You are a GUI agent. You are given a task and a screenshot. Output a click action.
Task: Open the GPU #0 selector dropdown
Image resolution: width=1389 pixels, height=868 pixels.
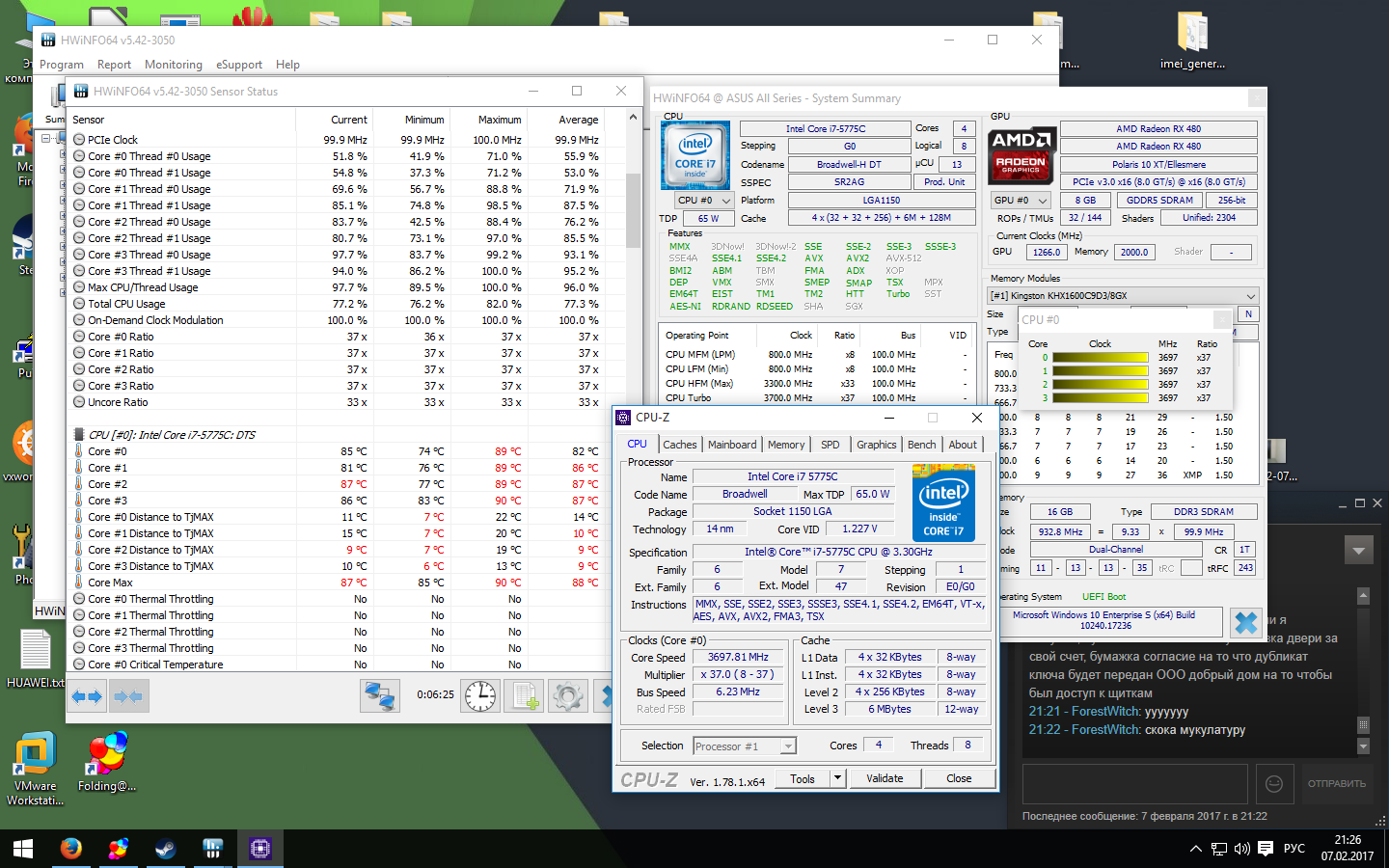pyautogui.click(x=1021, y=201)
